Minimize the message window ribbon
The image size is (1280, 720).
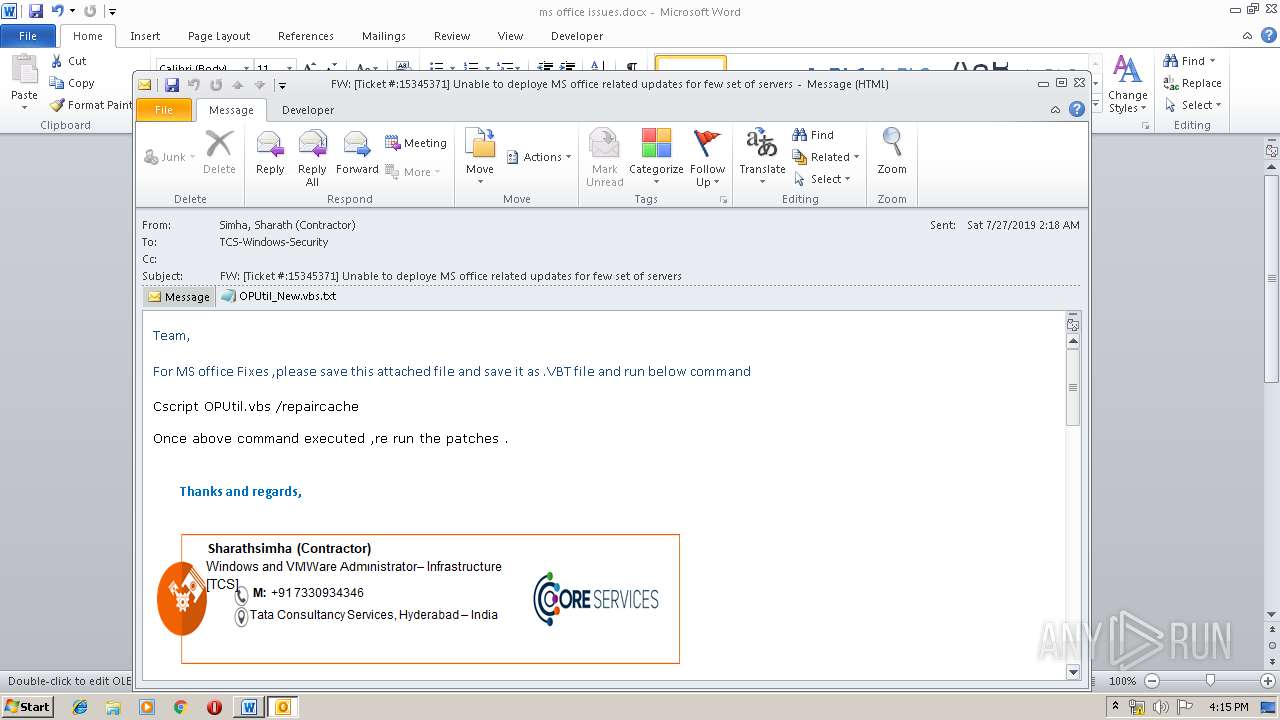click(x=1056, y=110)
